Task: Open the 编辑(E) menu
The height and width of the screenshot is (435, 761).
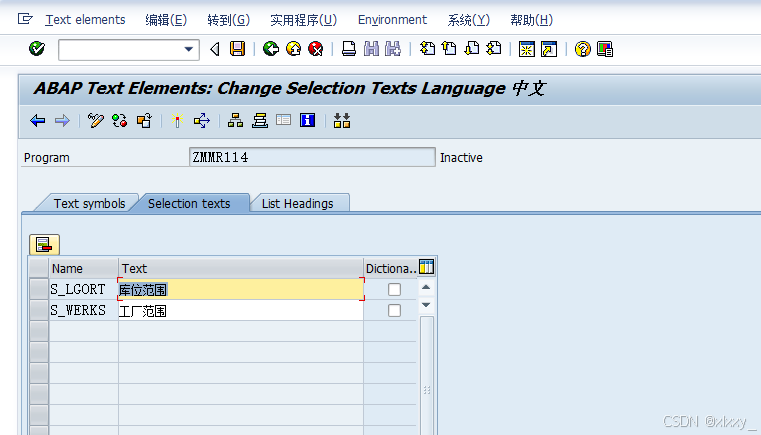Action: click(166, 20)
